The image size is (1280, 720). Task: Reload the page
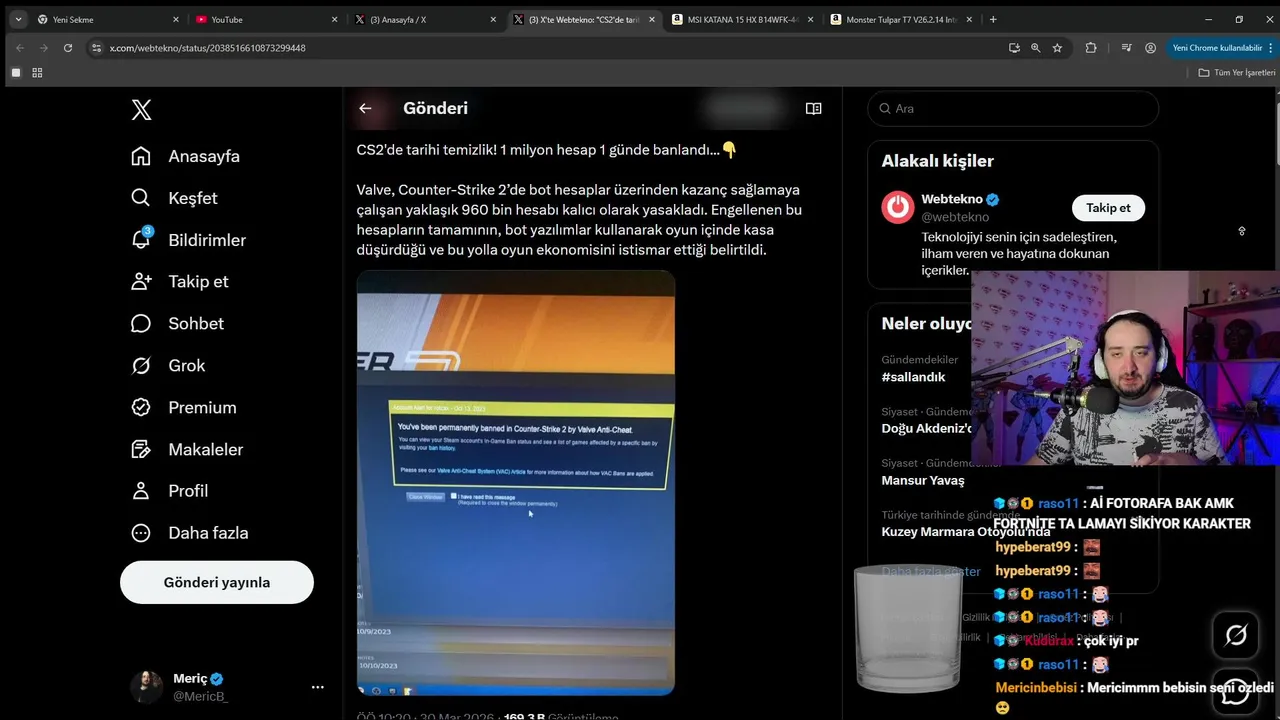coord(68,48)
